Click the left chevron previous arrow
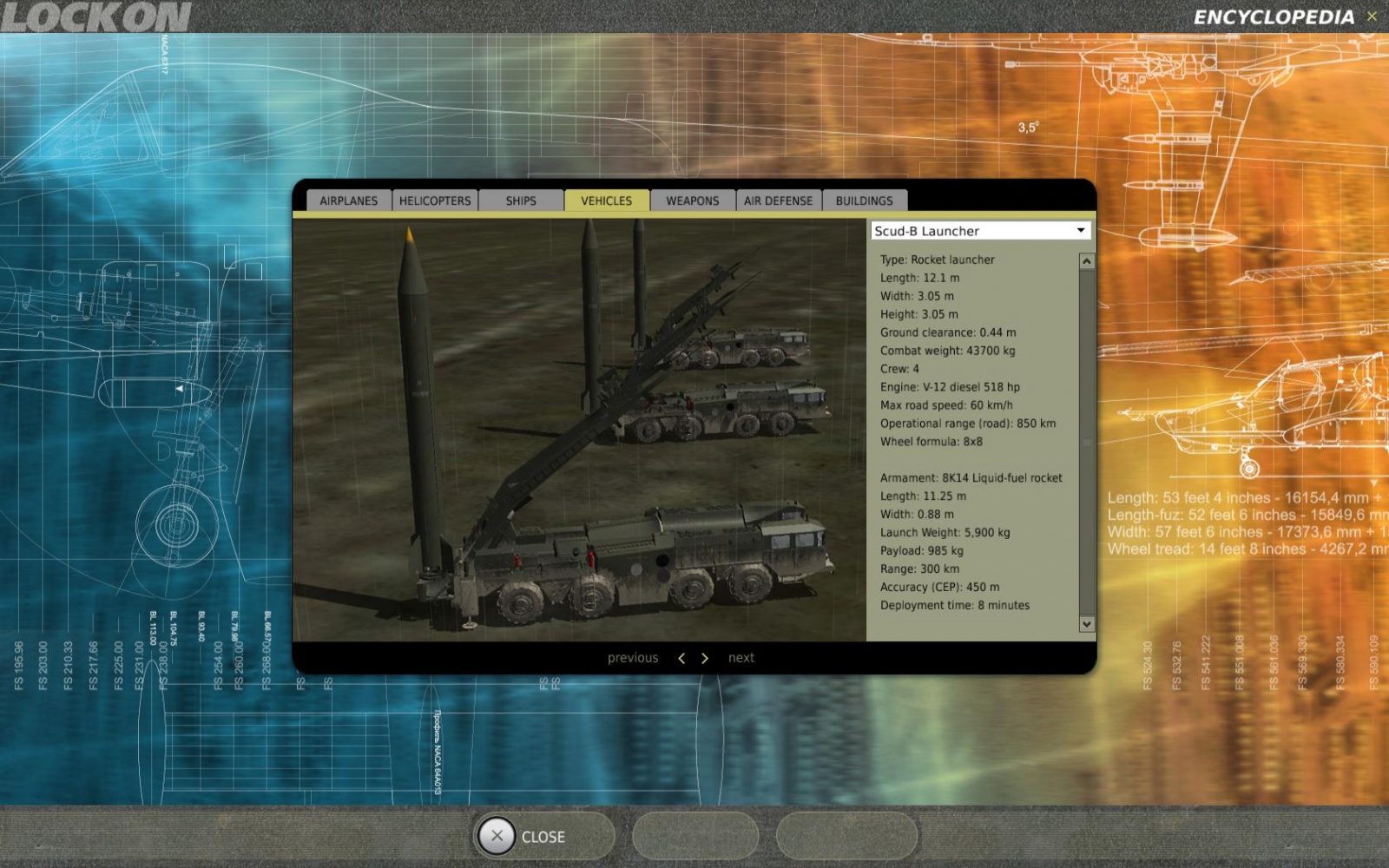The image size is (1389, 868). [x=681, y=658]
